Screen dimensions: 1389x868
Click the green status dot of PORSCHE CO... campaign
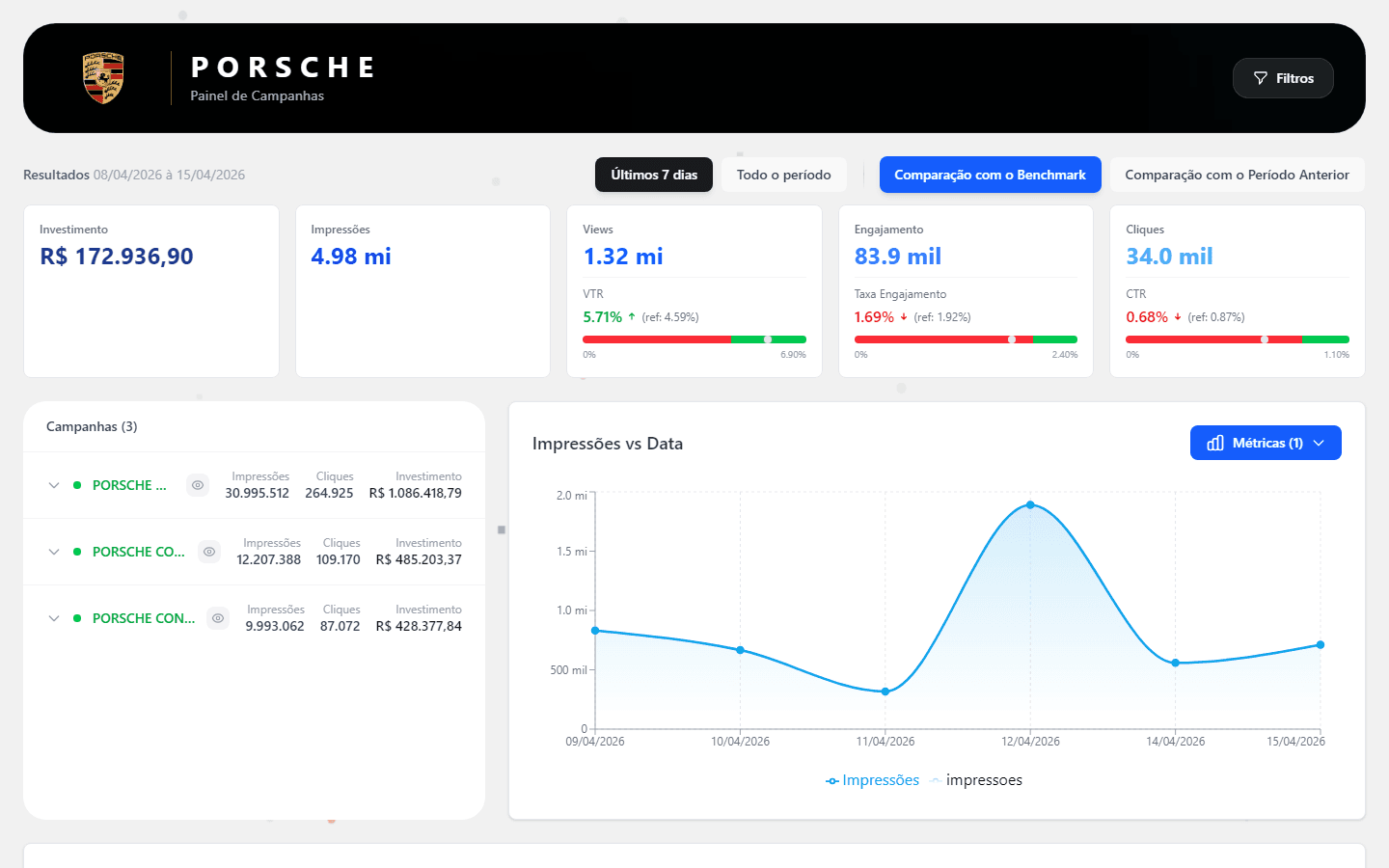[x=77, y=552]
